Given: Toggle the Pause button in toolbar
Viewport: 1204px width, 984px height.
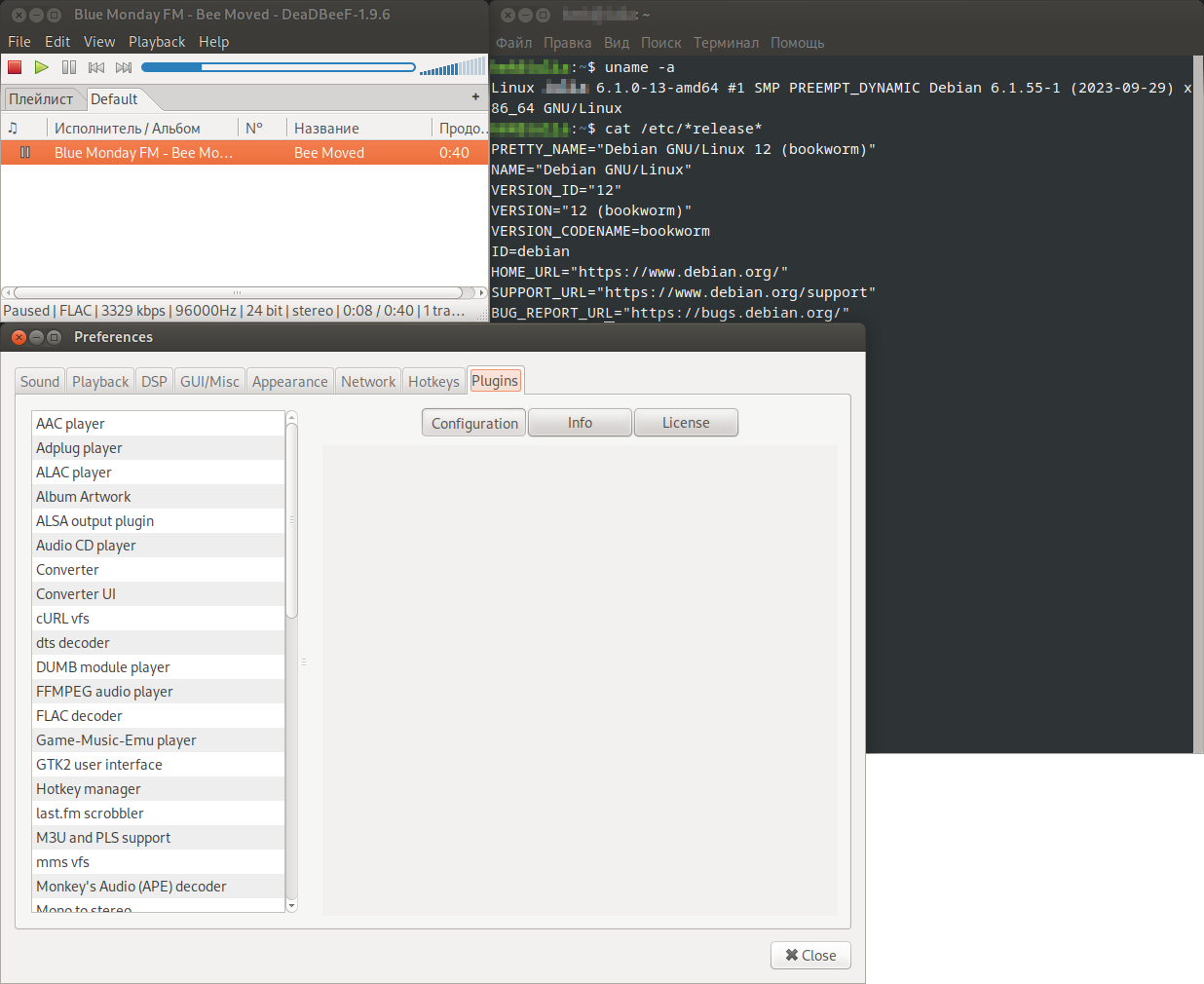Looking at the screenshot, I should pos(69,67).
